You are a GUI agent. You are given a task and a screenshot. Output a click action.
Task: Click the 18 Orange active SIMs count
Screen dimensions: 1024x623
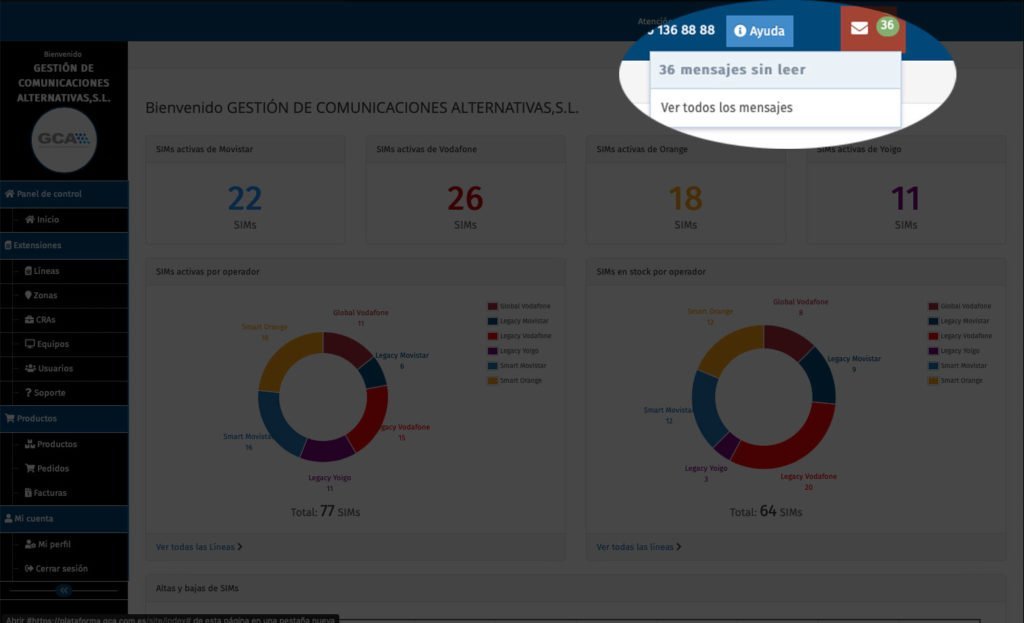[x=686, y=199]
